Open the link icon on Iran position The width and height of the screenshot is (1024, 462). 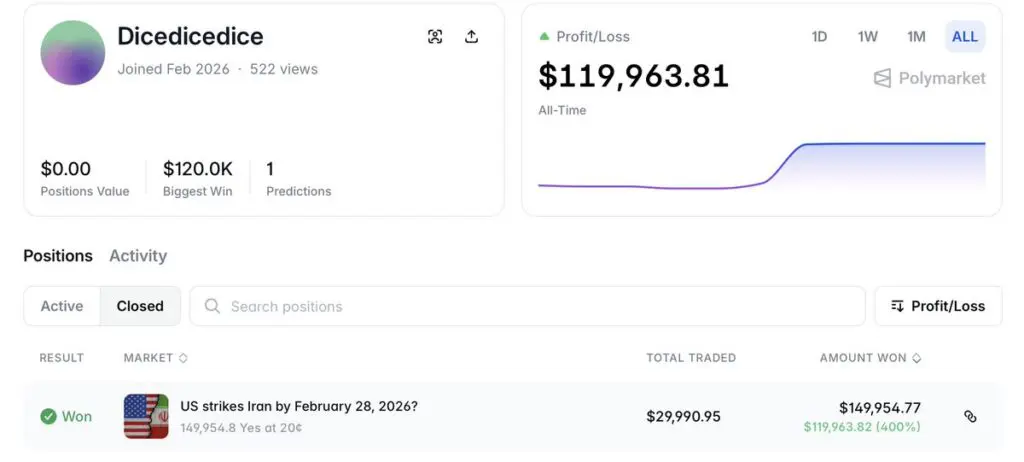(970, 416)
